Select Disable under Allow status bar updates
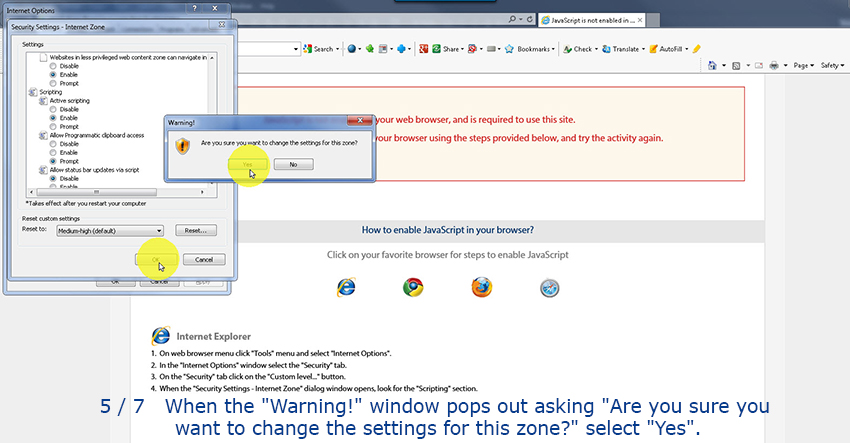 click(x=53, y=179)
